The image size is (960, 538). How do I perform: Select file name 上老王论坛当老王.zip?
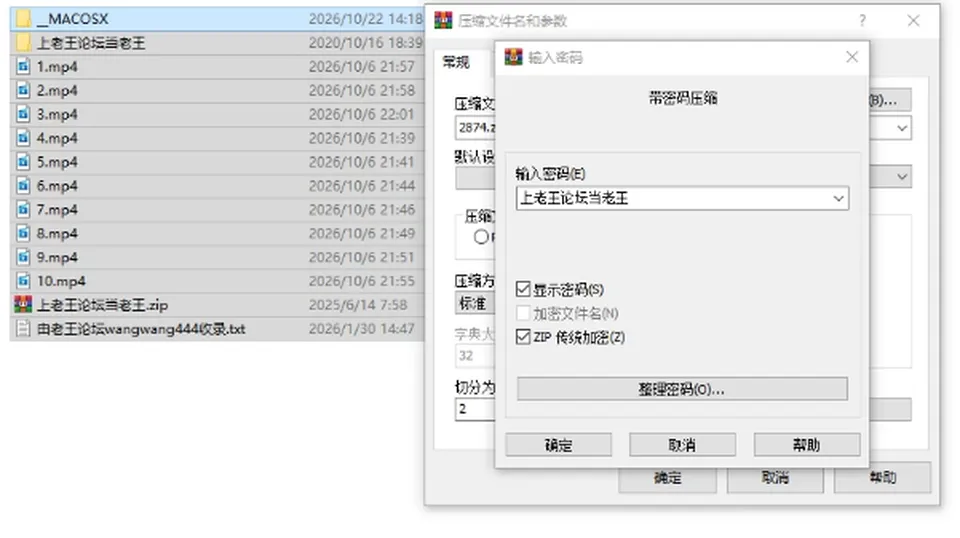pyautogui.click(x=102, y=305)
